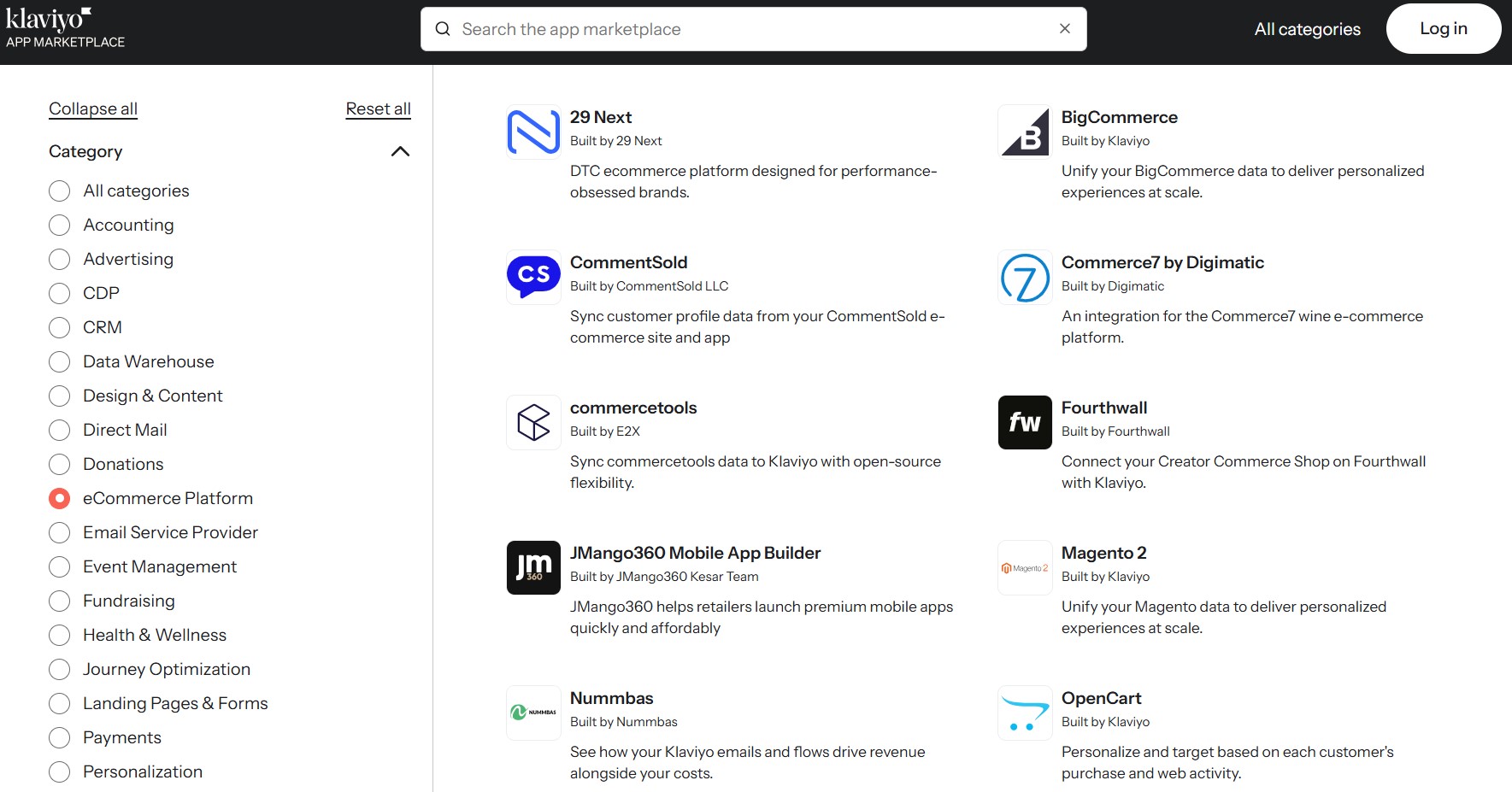Click the selected eCommerce Platform radio

click(x=59, y=498)
